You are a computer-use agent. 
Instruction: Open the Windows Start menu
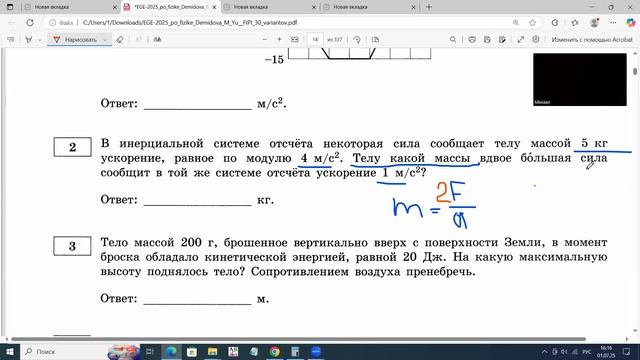(x=10, y=351)
